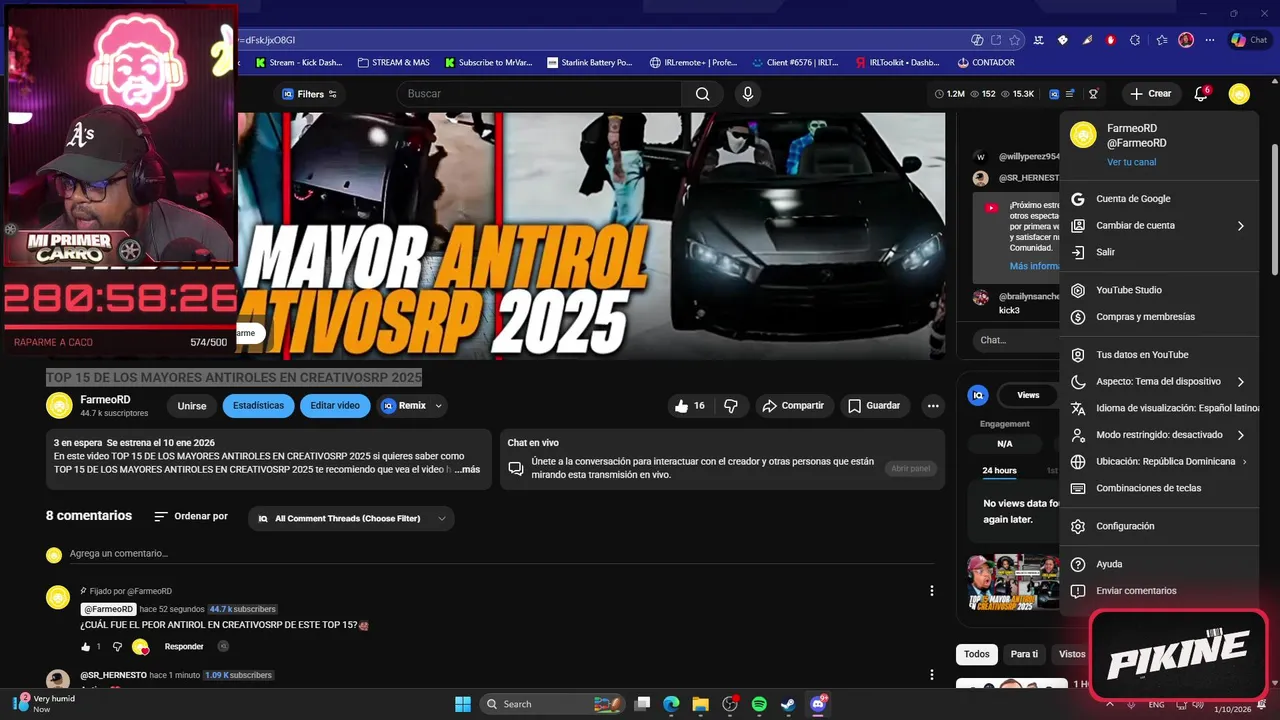Open SR_HERNESTO comment three-dot menu
The image size is (1280, 720).
932,677
